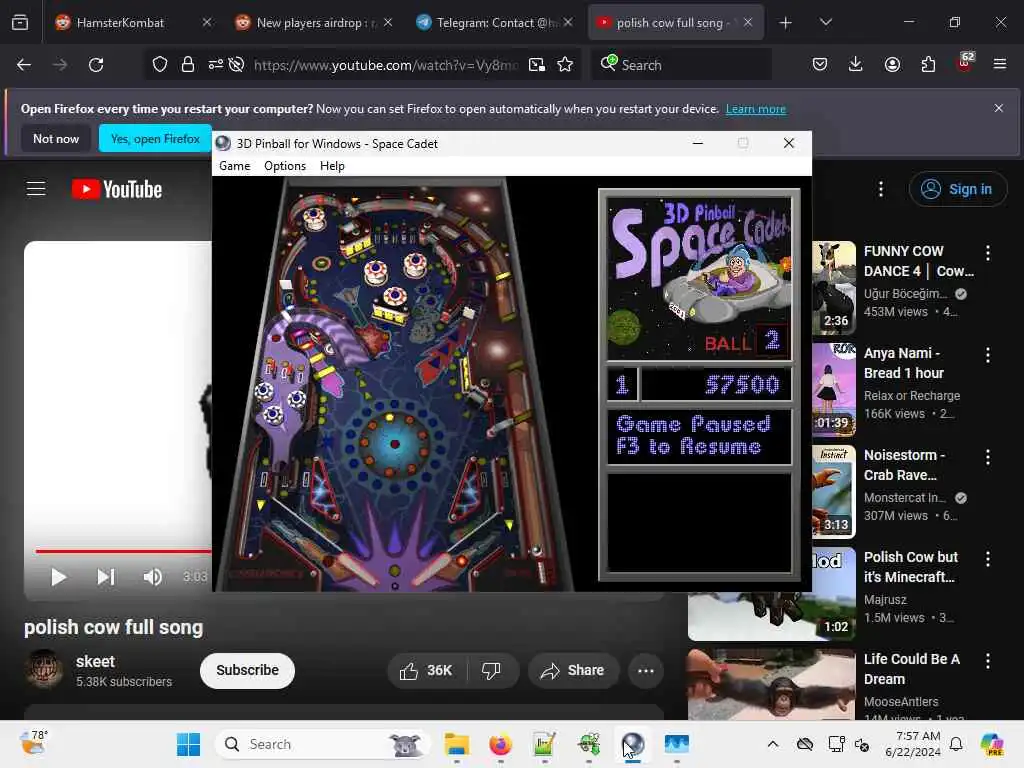
Task: Open the Extensions puzzle icon
Action: click(928, 64)
